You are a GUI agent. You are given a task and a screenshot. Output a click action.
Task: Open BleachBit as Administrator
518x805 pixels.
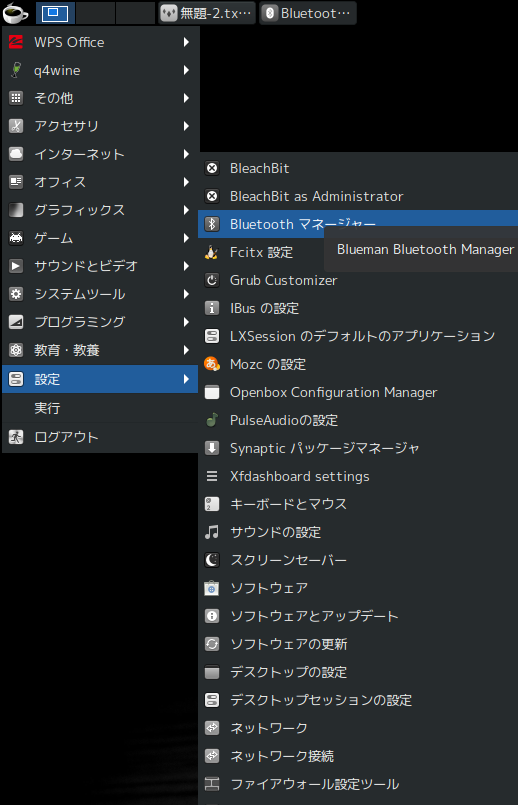coord(358,196)
